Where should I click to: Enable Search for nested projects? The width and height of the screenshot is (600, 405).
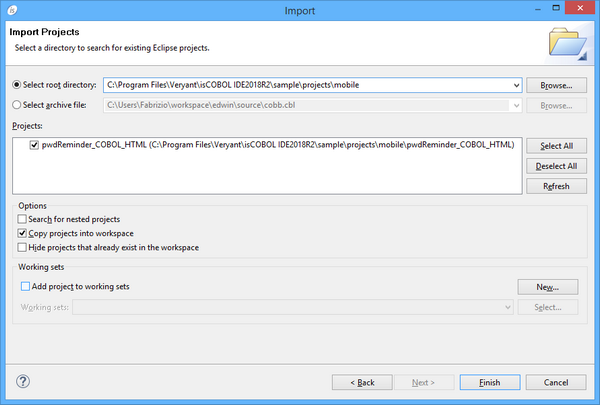(x=23, y=219)
